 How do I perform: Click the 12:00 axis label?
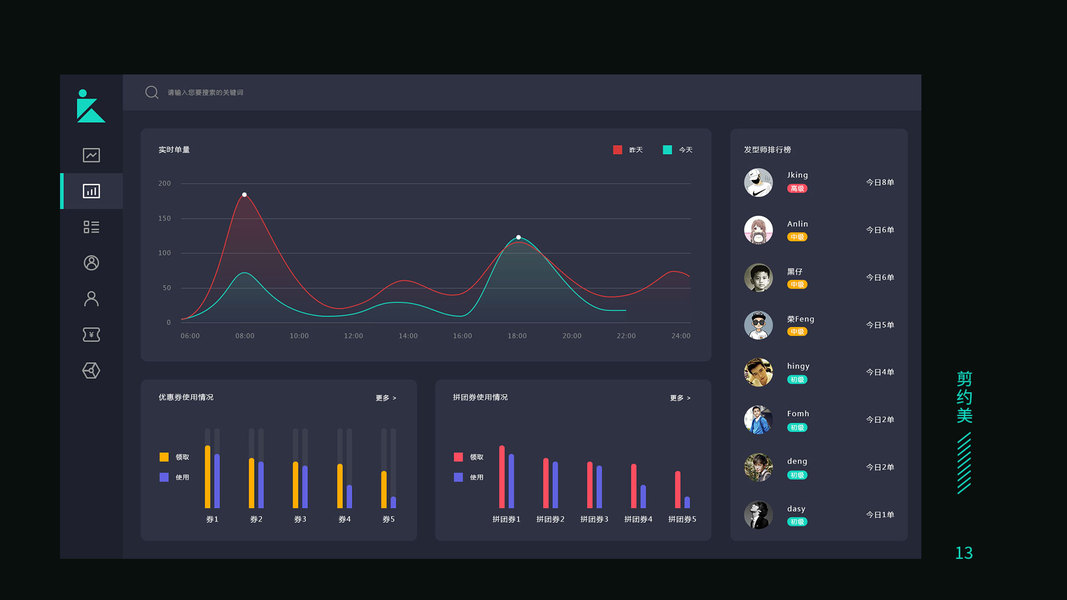[x=353, y=336]
